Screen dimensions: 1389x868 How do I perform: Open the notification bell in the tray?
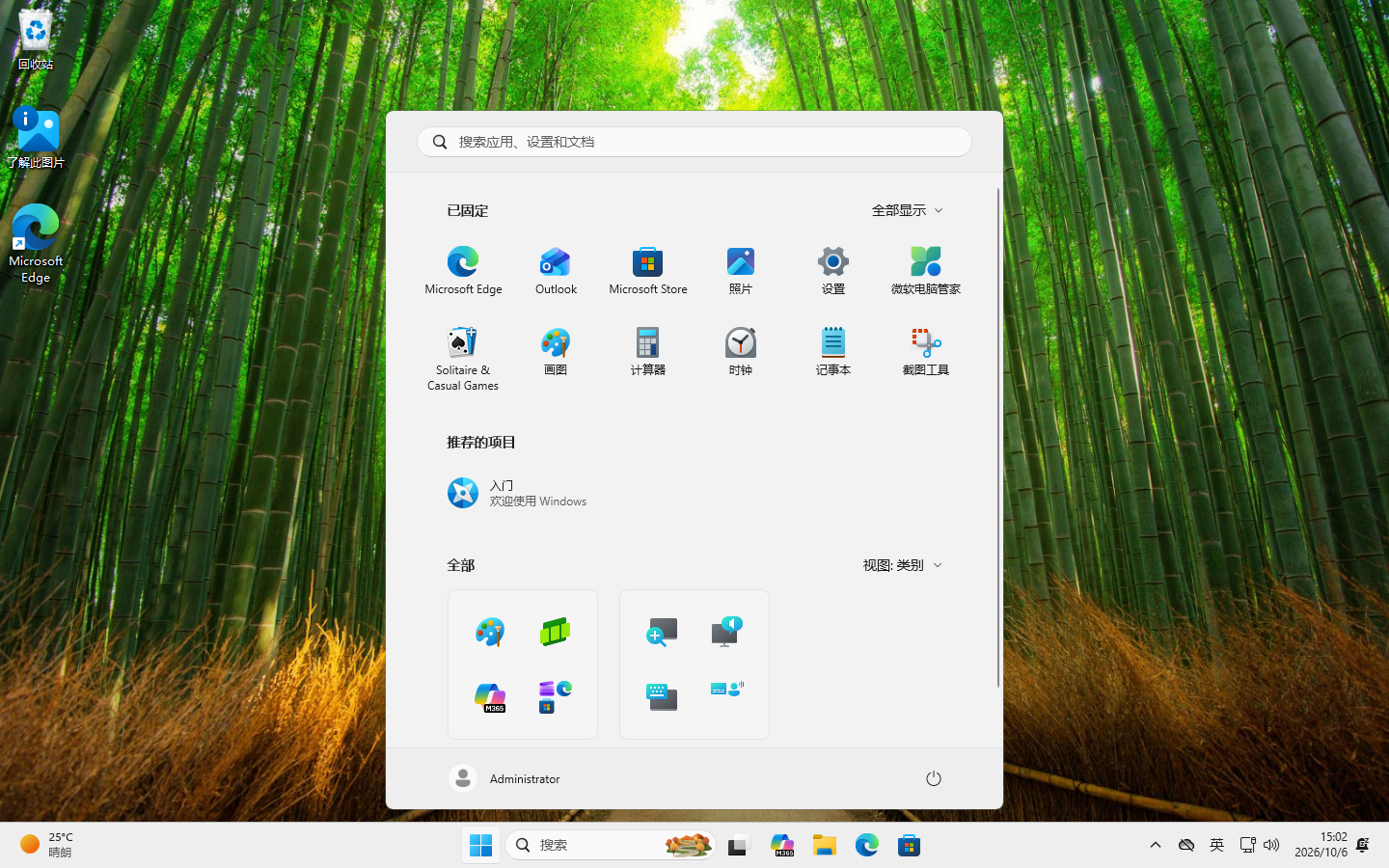(1362, 845)
